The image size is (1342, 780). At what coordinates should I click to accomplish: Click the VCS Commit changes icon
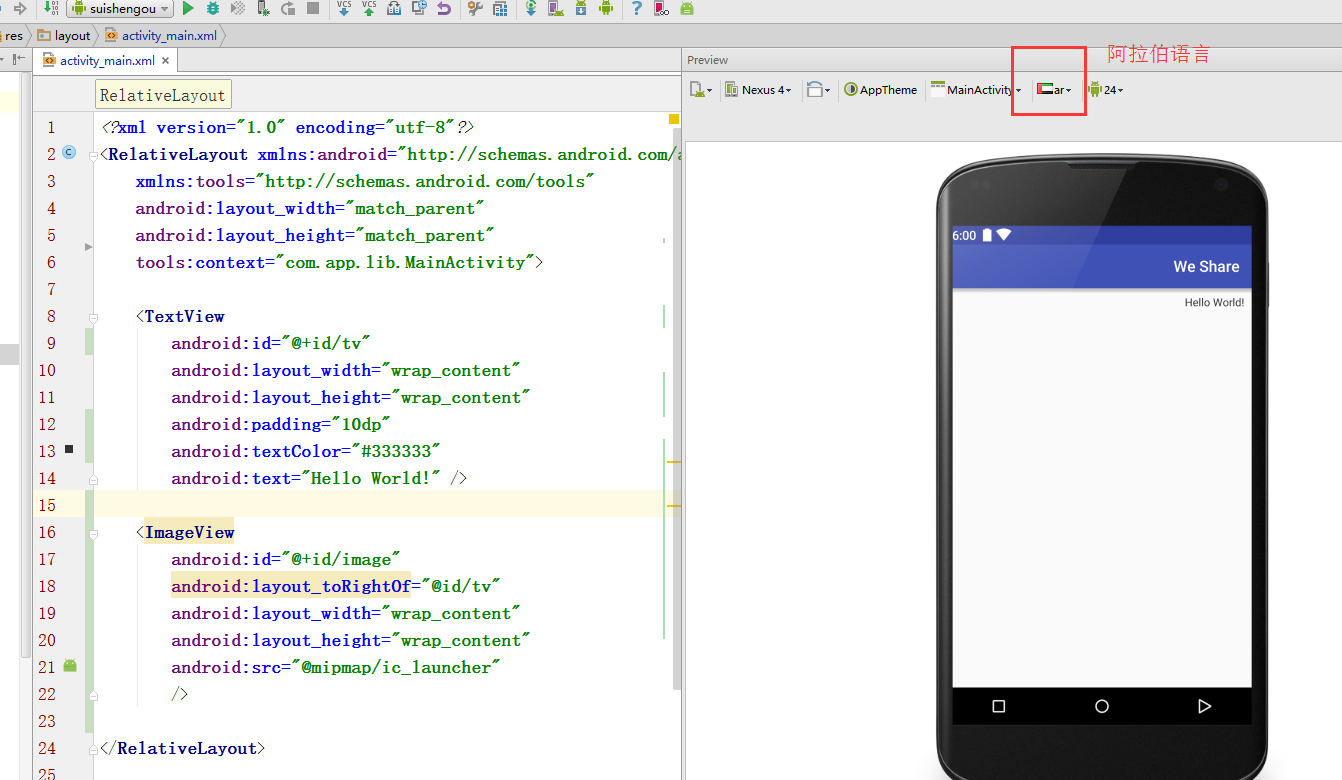tap(369, 9)
